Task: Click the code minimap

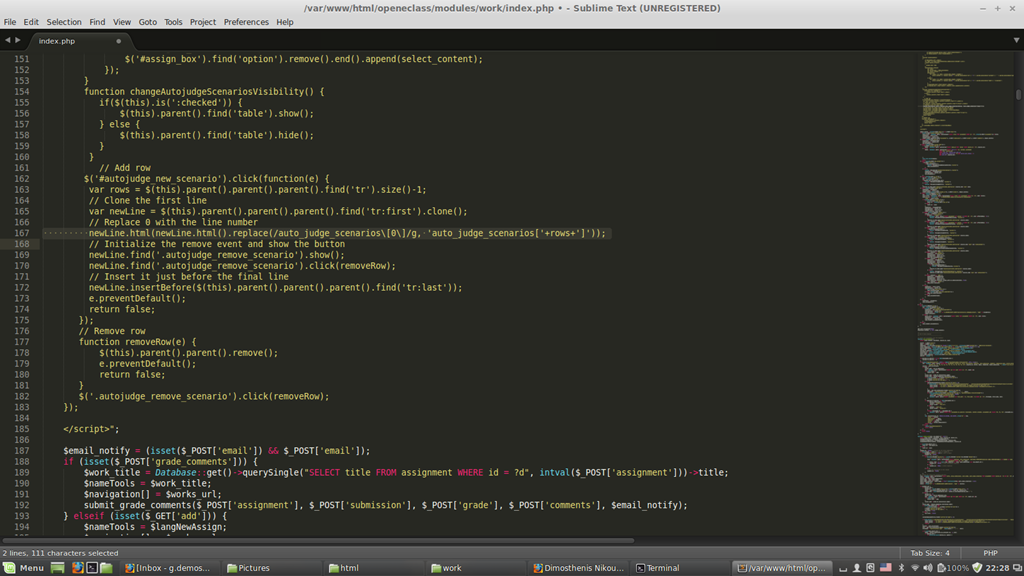Action: (965, 294)
